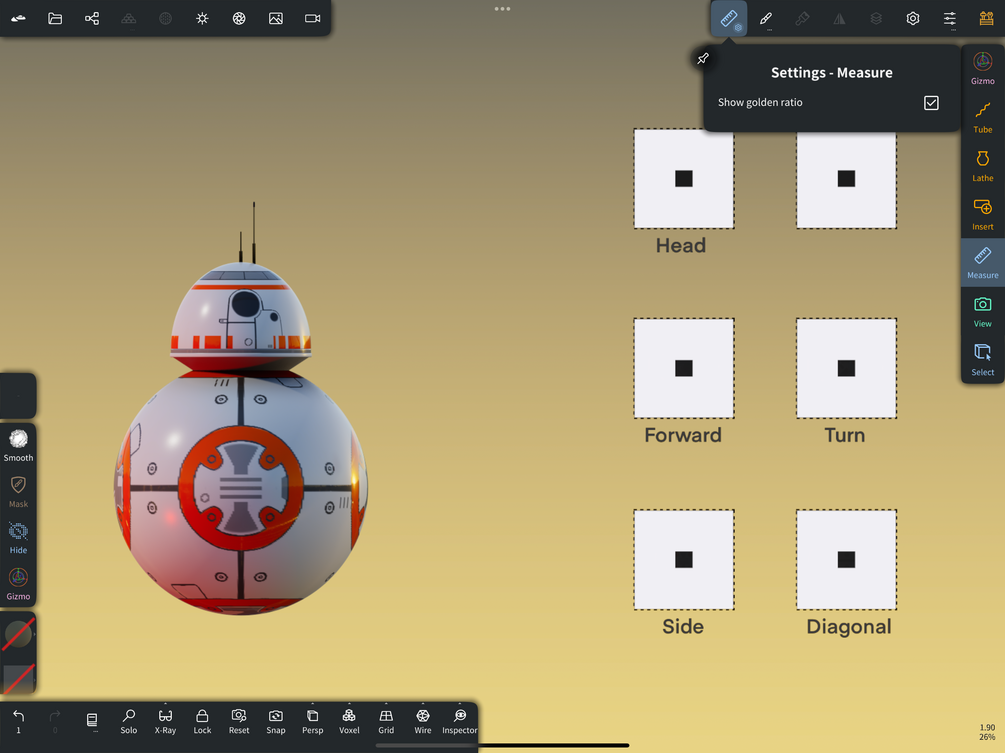This screenshot has height=753, width=1005.
Task: Open the Layers stack menu
Action: (x=876, y=19)
